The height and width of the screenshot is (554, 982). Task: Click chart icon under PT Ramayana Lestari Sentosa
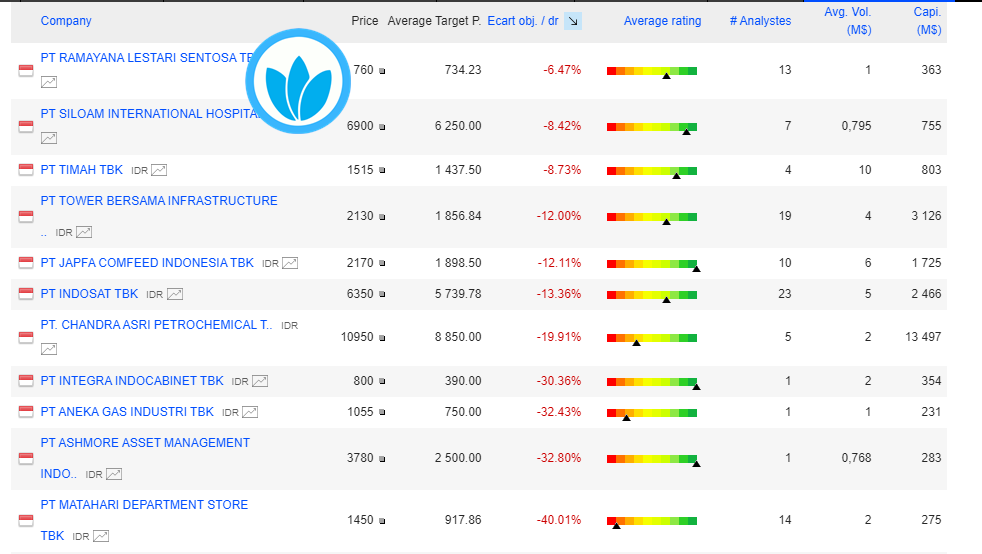[x=48, y=82]
